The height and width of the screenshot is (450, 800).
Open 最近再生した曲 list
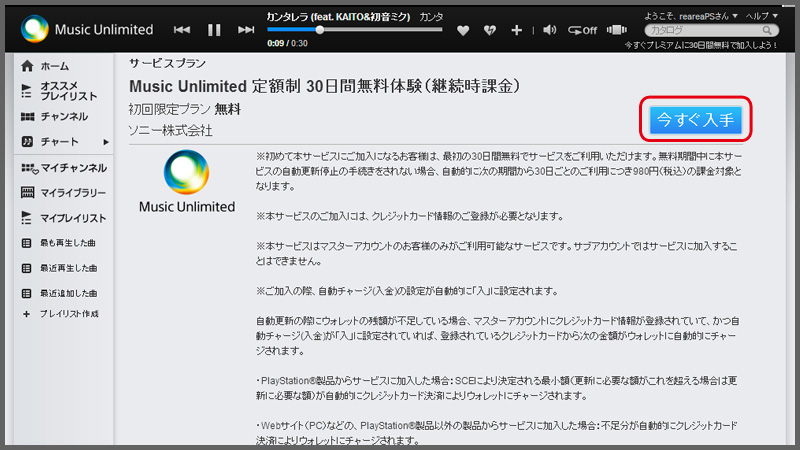(x=59, y=268)
